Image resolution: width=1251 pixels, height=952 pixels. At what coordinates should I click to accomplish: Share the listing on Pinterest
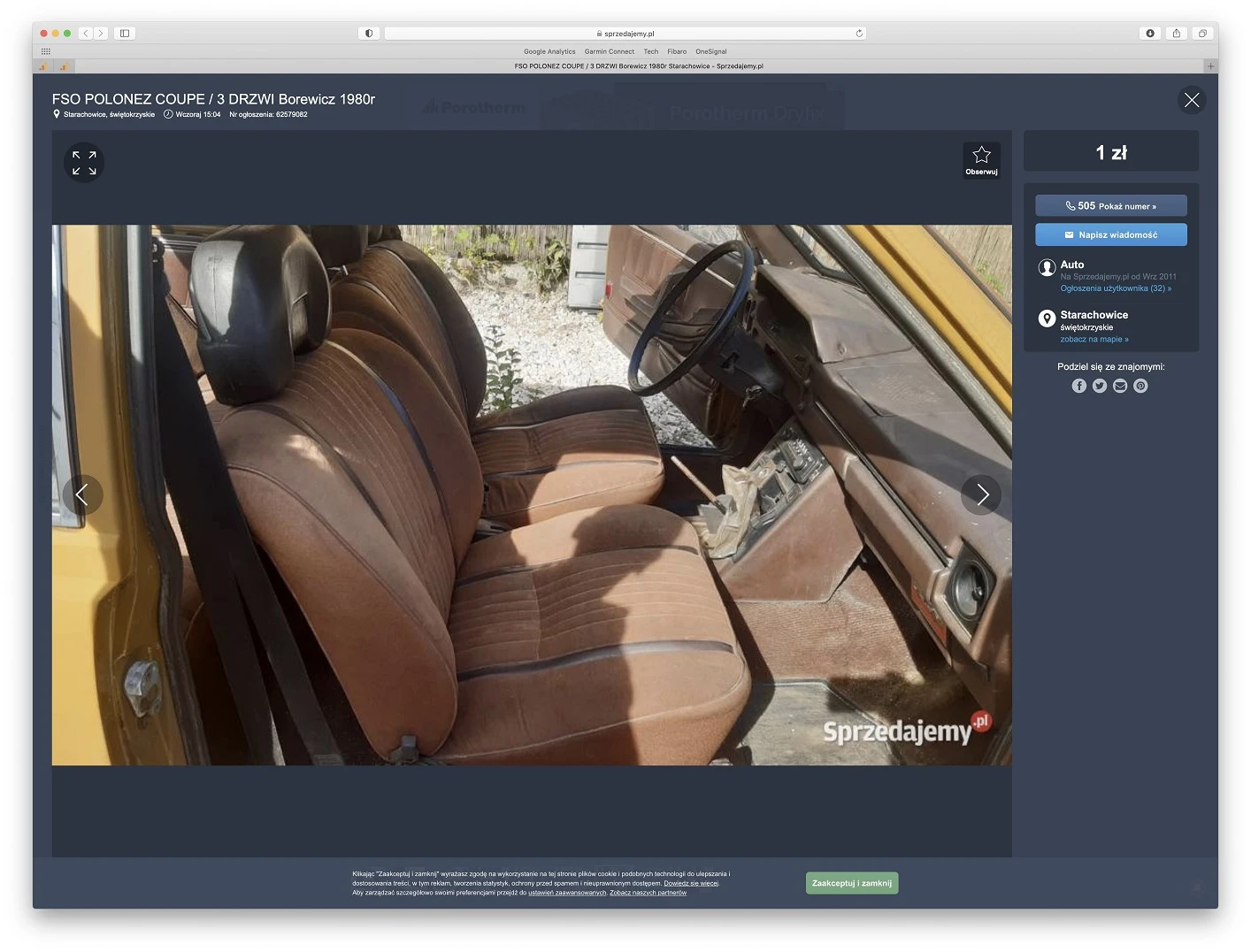(1140, 386)
